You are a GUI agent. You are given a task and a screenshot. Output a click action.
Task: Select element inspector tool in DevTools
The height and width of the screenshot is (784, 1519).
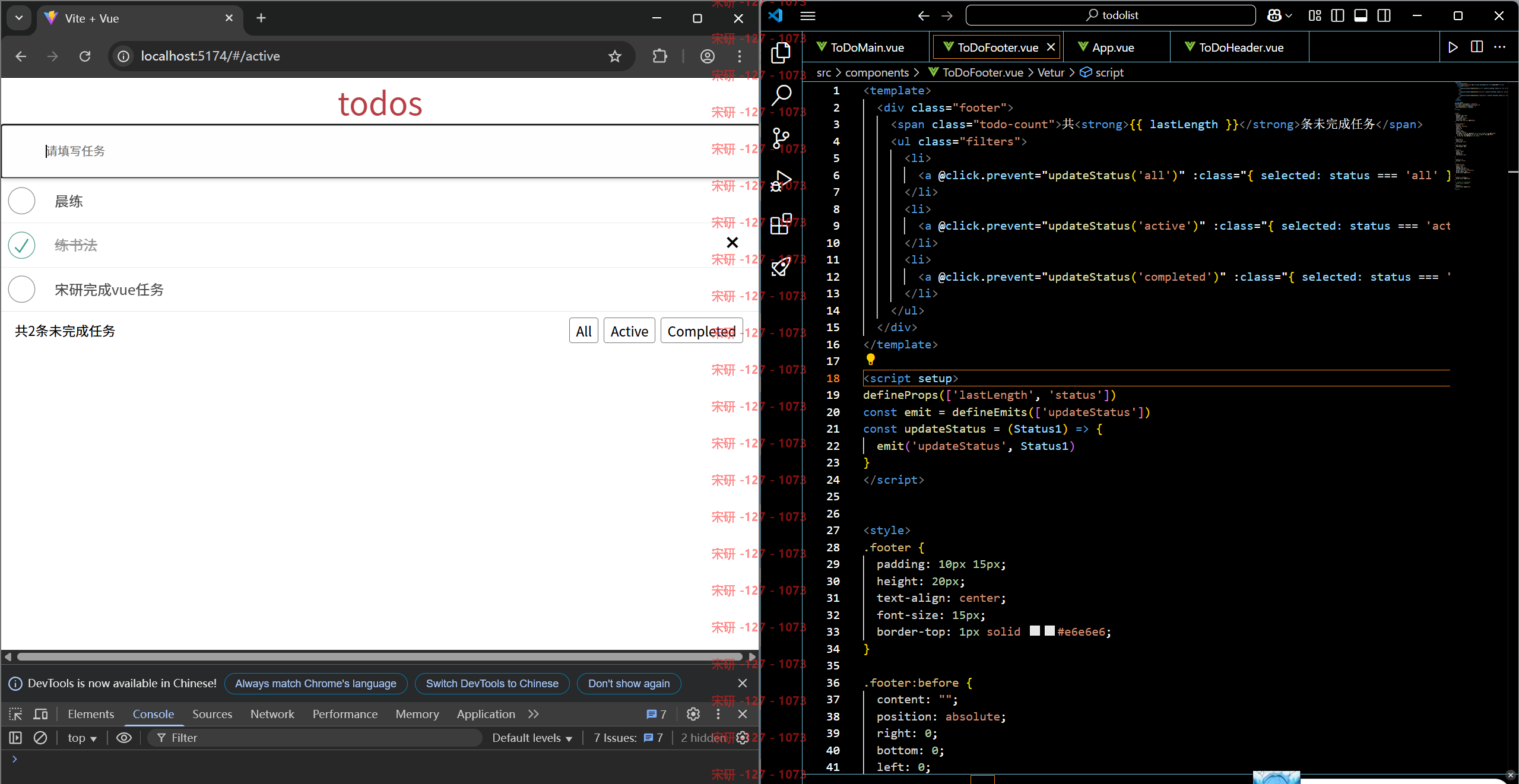tap(15, 714)
